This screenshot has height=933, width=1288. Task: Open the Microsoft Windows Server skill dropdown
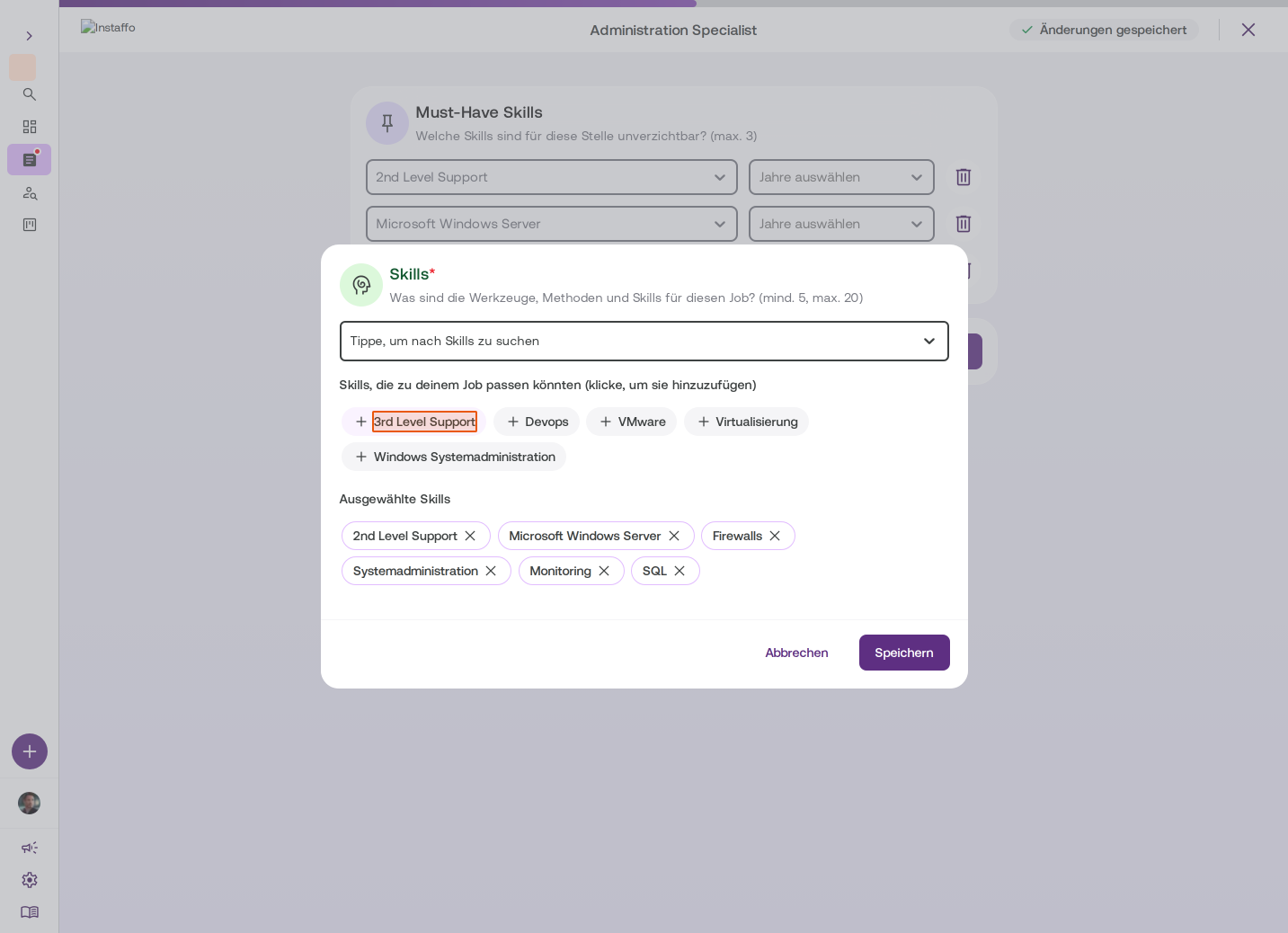point(552,224)
